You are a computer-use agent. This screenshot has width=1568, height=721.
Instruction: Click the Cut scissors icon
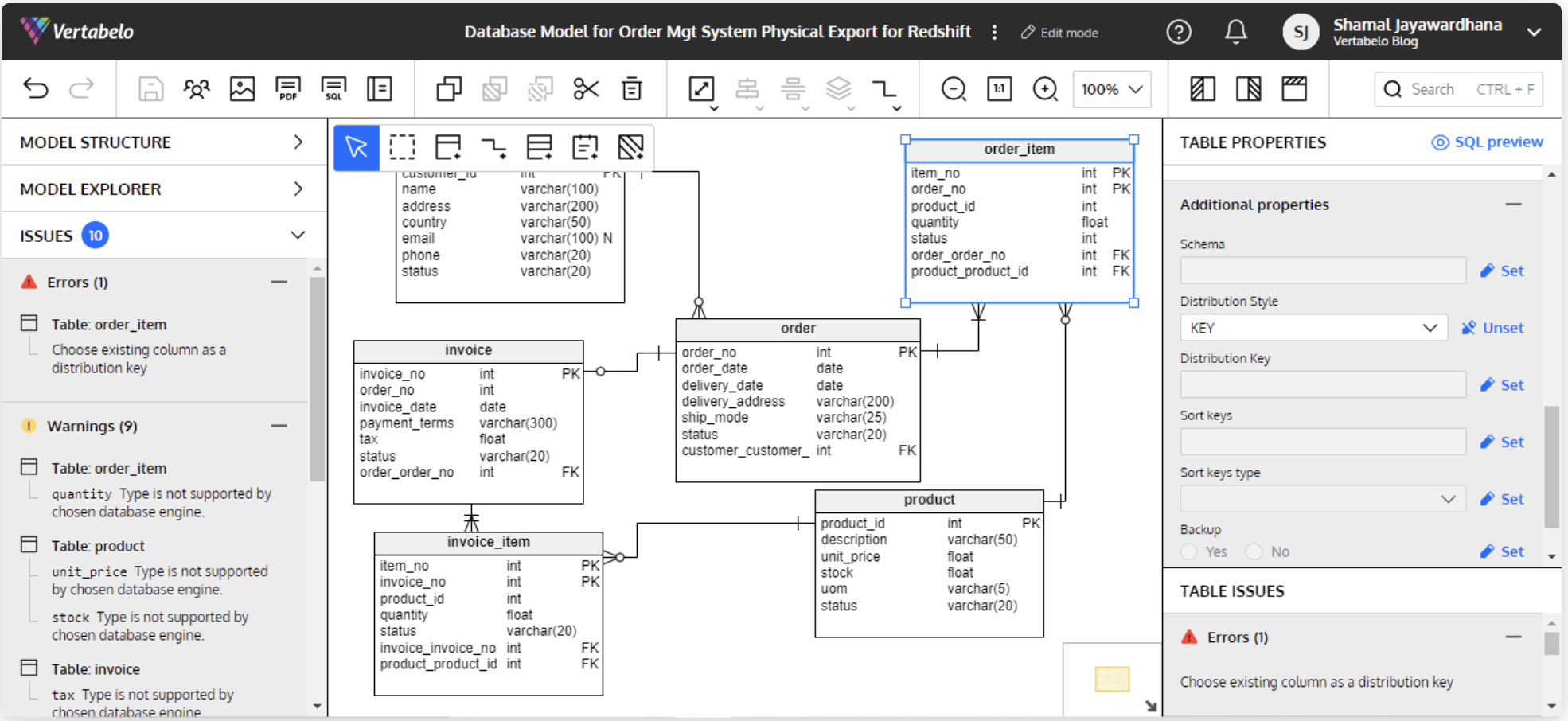[x=587, y=88]
